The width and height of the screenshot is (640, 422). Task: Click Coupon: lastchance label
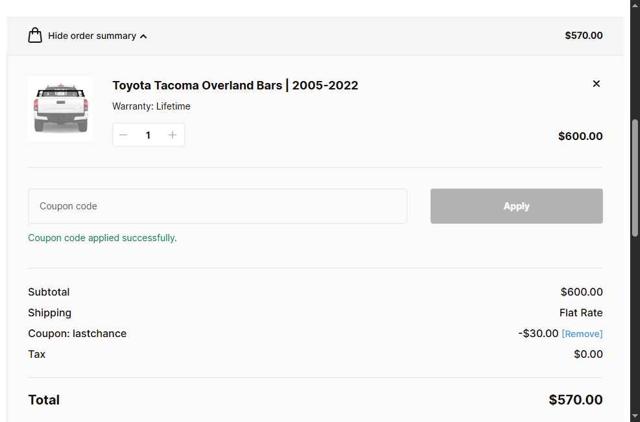tap(77, 333)
